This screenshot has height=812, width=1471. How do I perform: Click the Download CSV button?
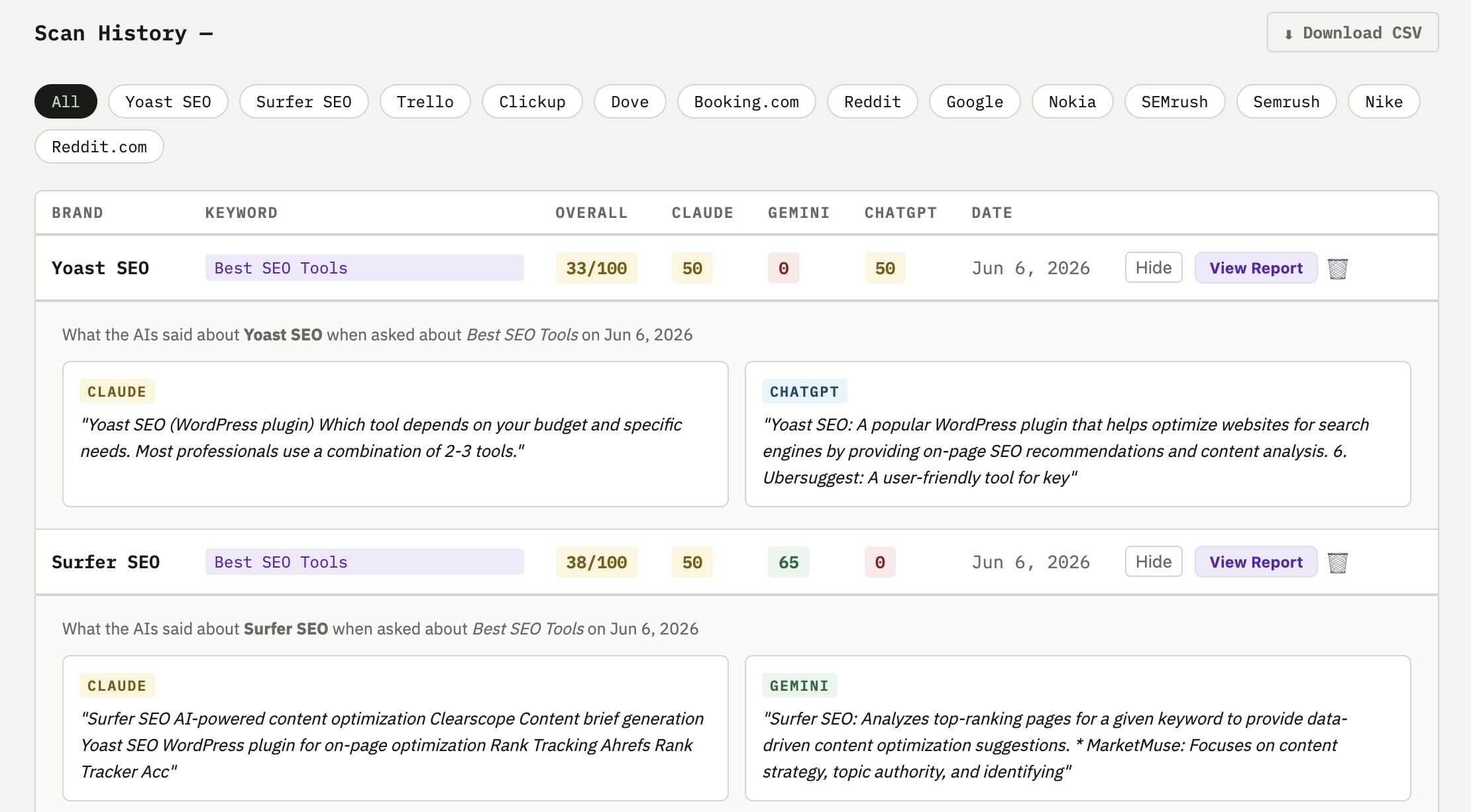coord(1352,32)
